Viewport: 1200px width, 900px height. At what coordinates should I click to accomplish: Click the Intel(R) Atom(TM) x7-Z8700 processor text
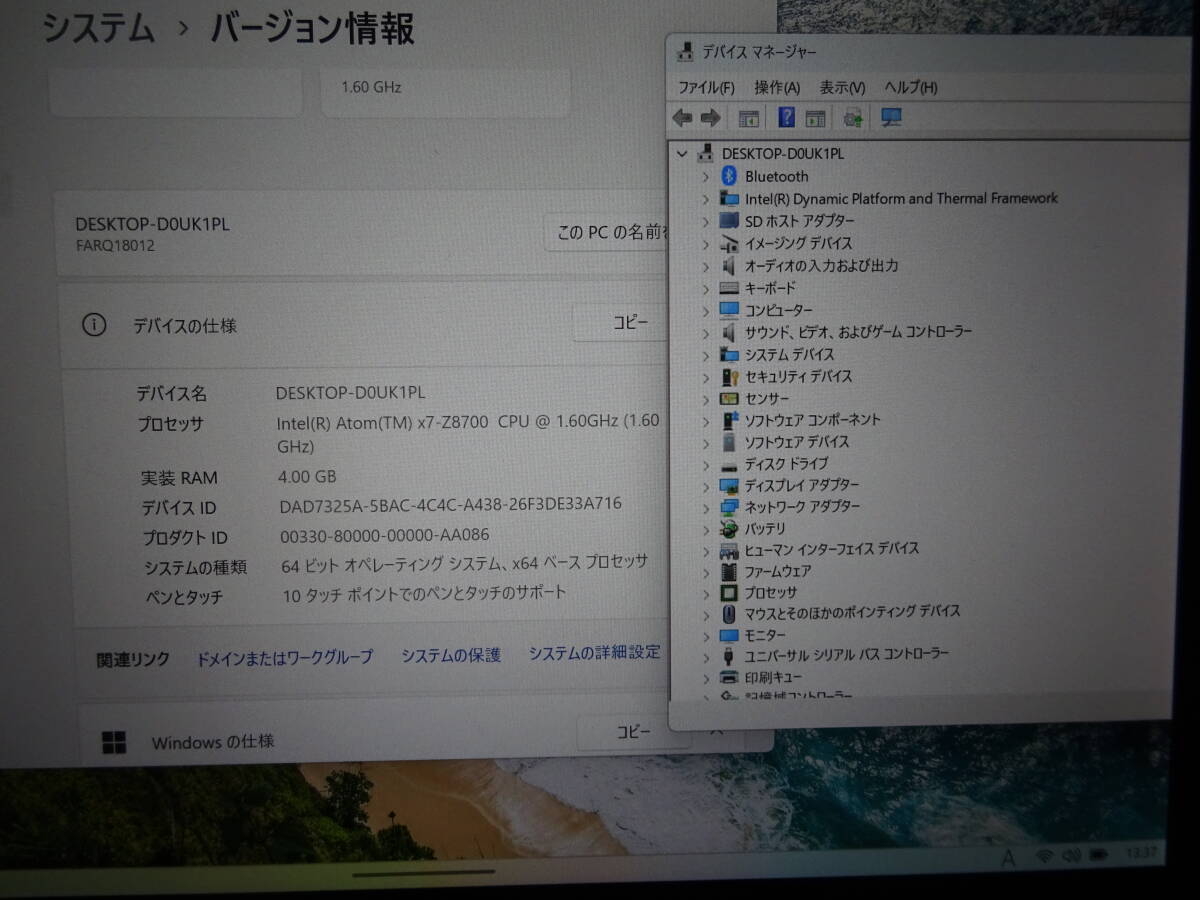click(468, 433)
